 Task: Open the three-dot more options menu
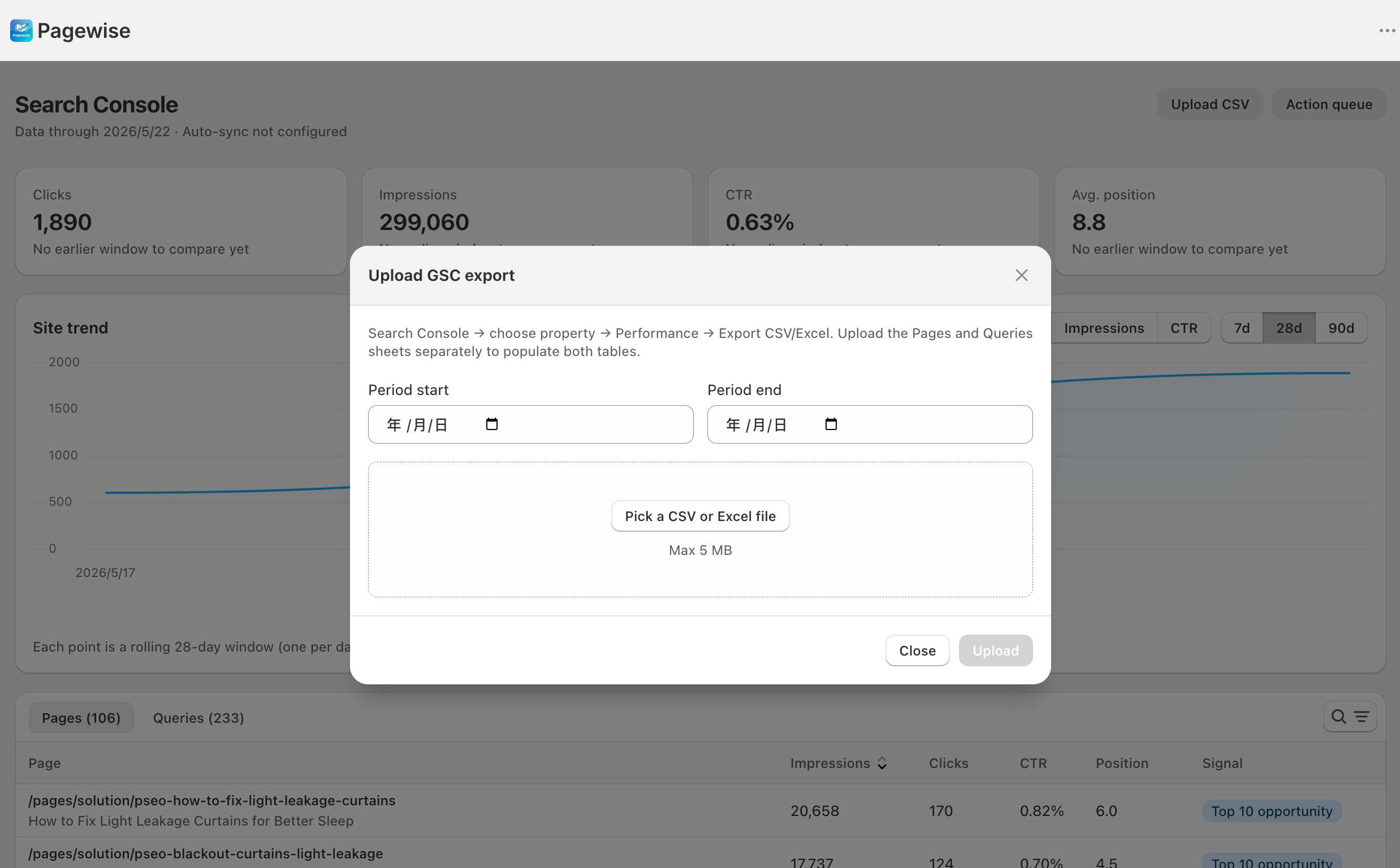click(x=1387, y=31)
